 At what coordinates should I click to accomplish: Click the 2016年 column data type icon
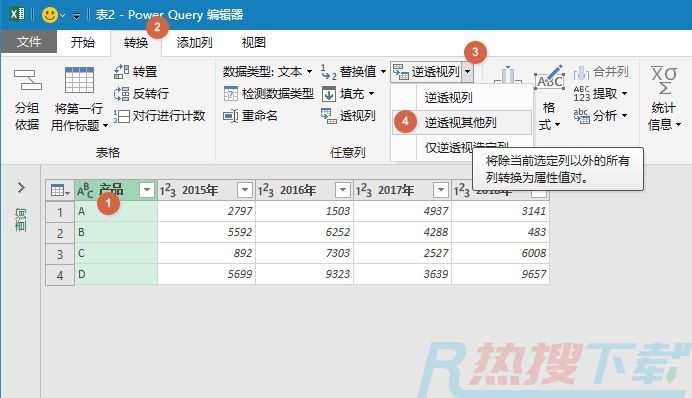point(265,191)
